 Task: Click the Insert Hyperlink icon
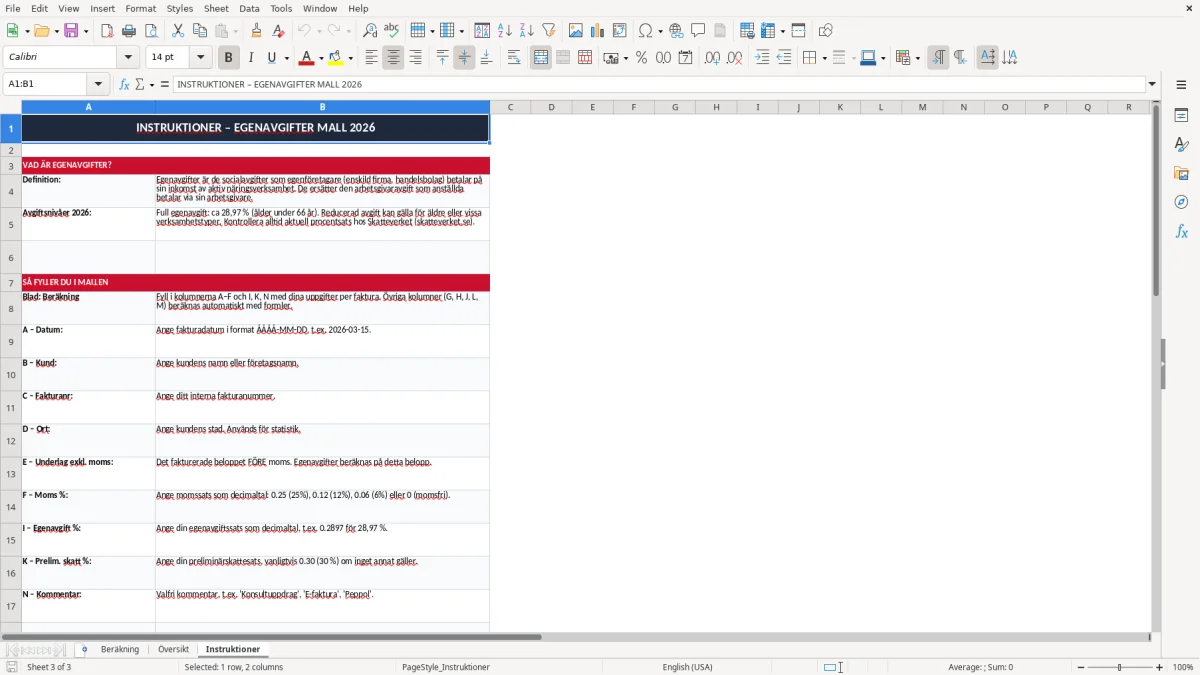coord(676,31)
